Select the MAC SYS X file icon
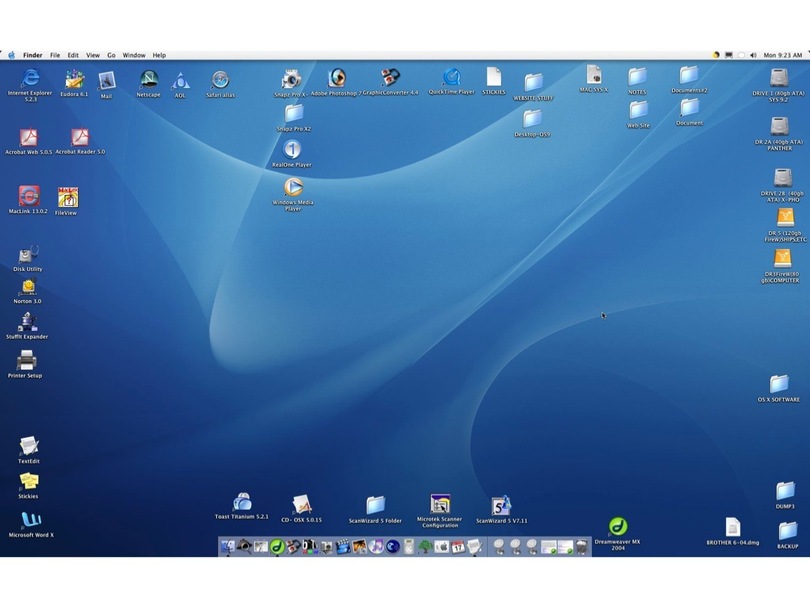Viewport: 810px width, 608px height. (594, 74)
